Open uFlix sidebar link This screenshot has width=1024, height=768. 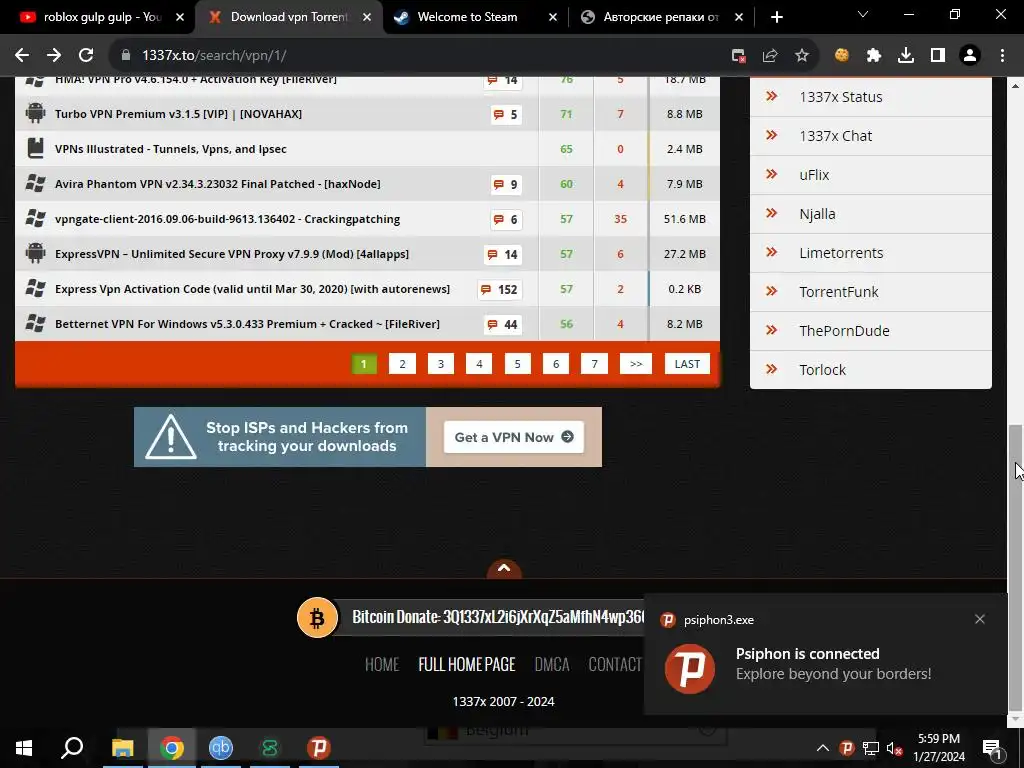click(814, 175)
